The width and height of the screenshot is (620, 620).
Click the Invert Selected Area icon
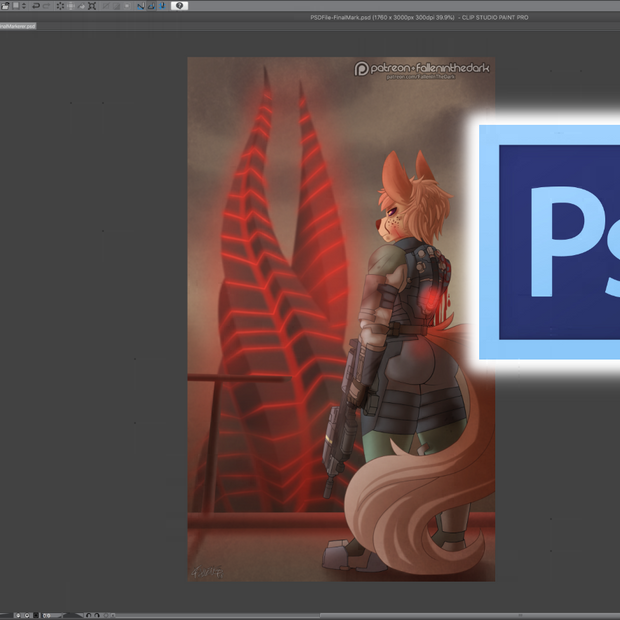click(116, 6)
